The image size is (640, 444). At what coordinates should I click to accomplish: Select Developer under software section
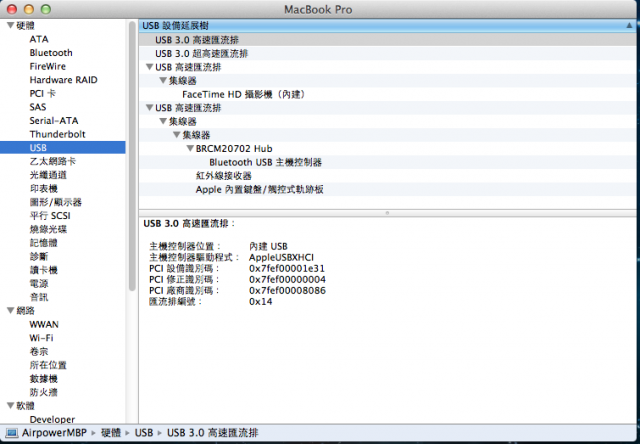point(52,419)
